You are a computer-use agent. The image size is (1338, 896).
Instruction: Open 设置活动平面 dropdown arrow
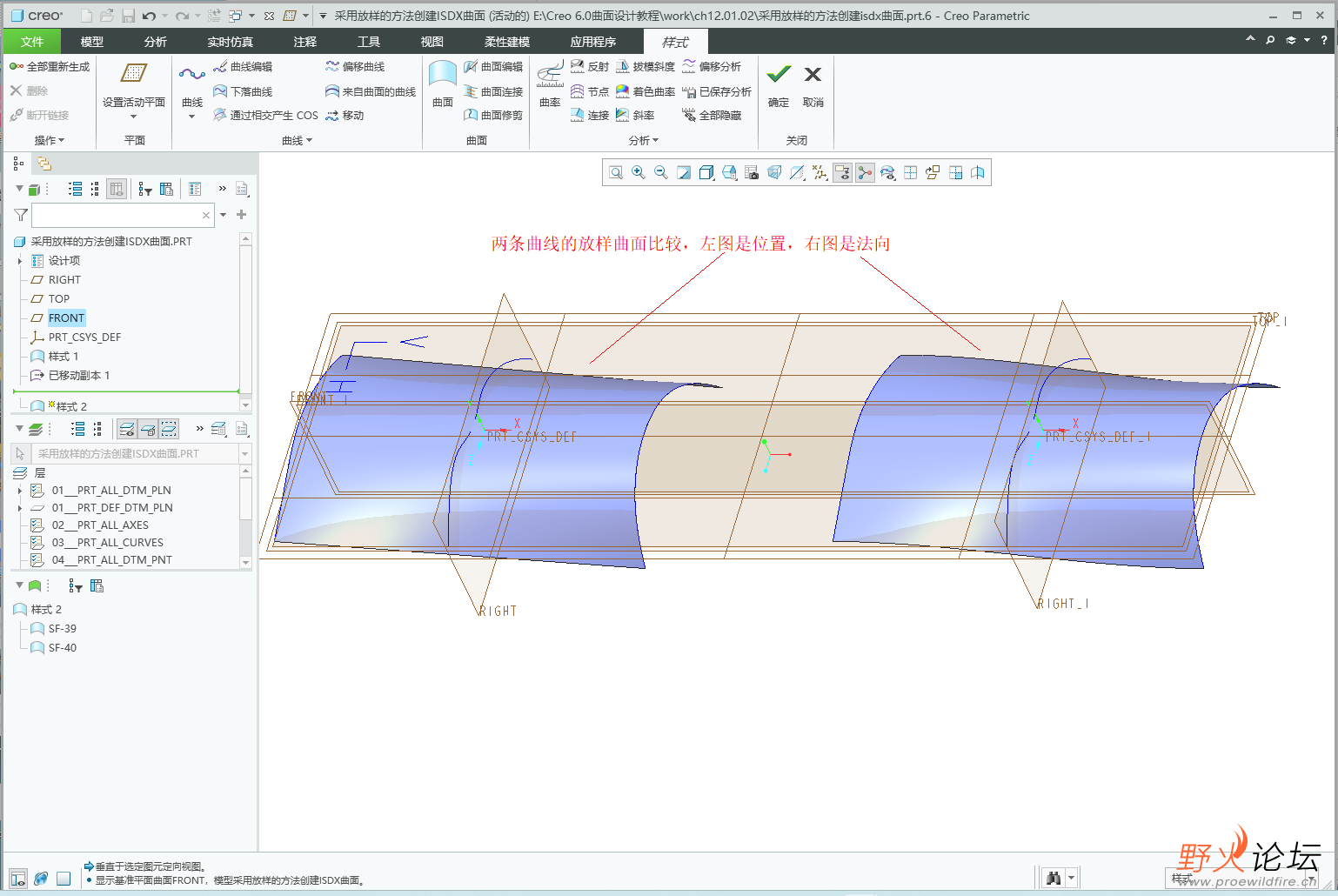tap(134, 117)
